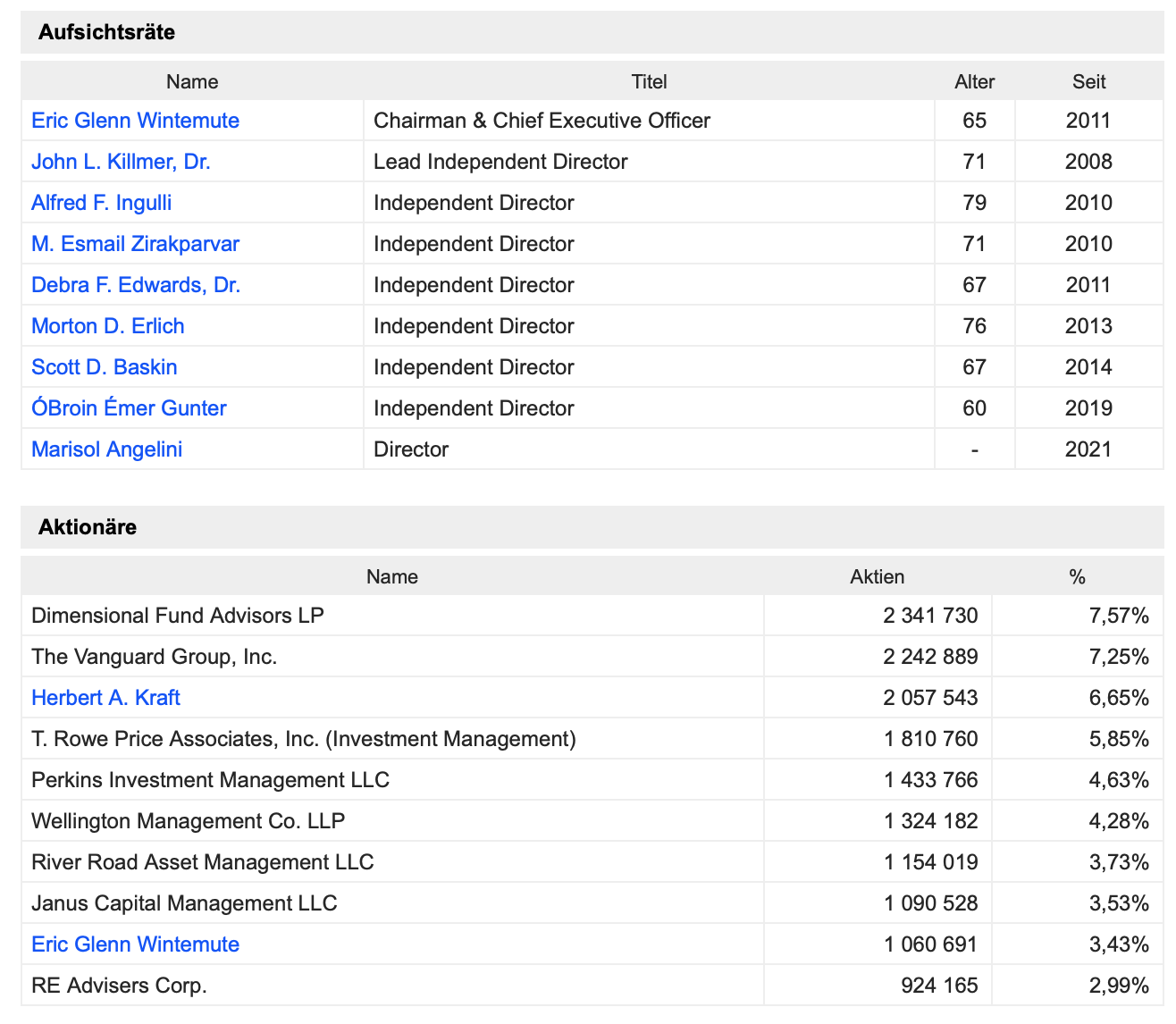Screen dimensions: 1176x1024
Task: Click year 2019 in Gunter row
Action: coord(1088,408)
